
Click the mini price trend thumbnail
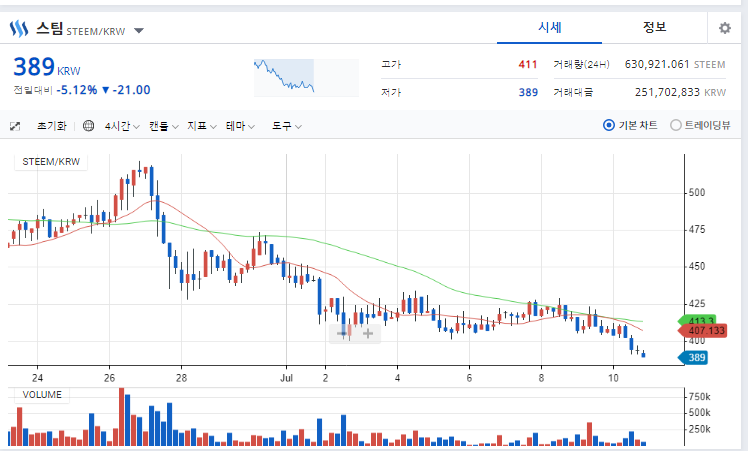coord(306,78)
